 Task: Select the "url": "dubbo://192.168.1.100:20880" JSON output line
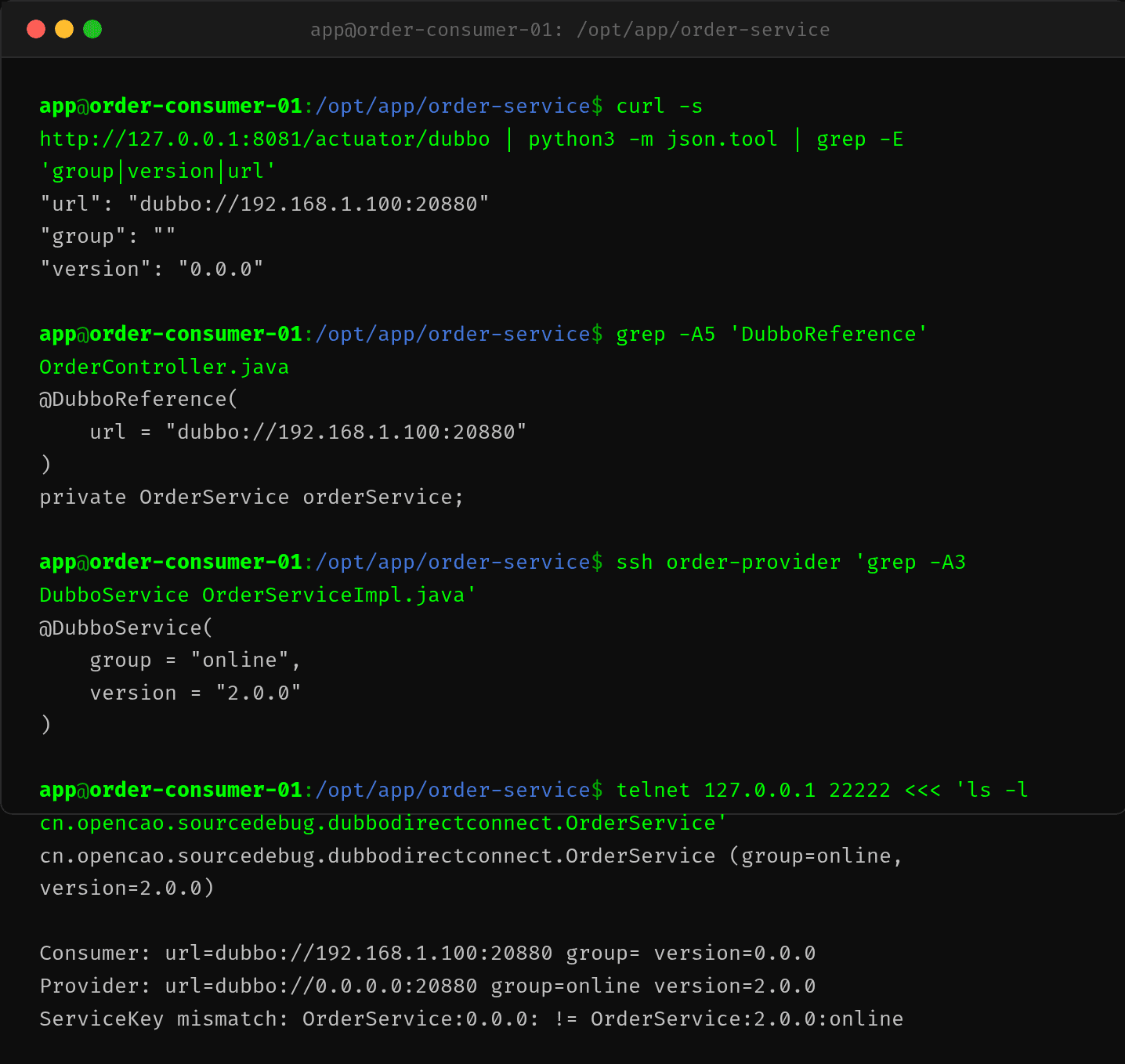point(265,204)
